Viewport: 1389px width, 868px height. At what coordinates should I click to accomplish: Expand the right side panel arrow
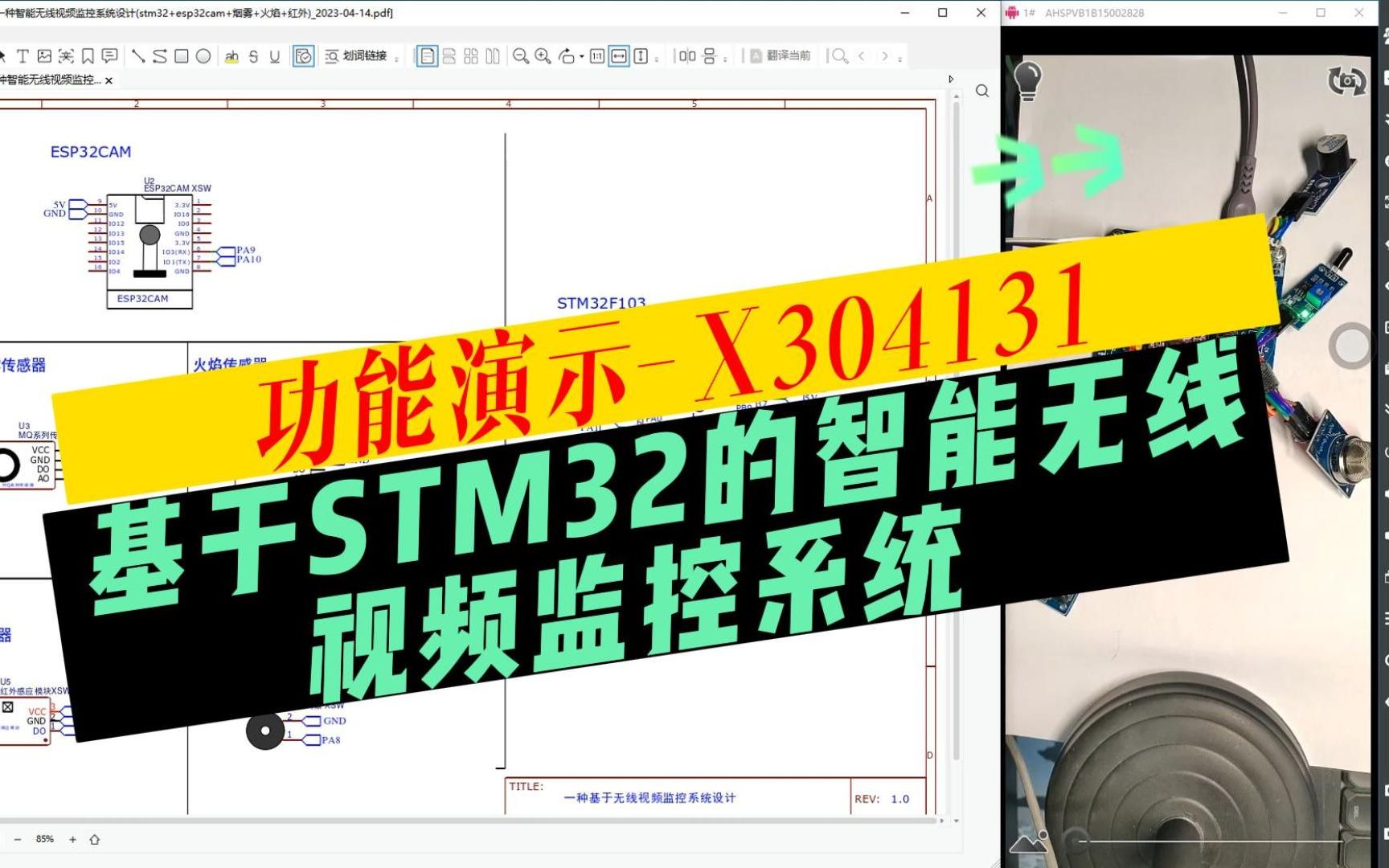951,80
